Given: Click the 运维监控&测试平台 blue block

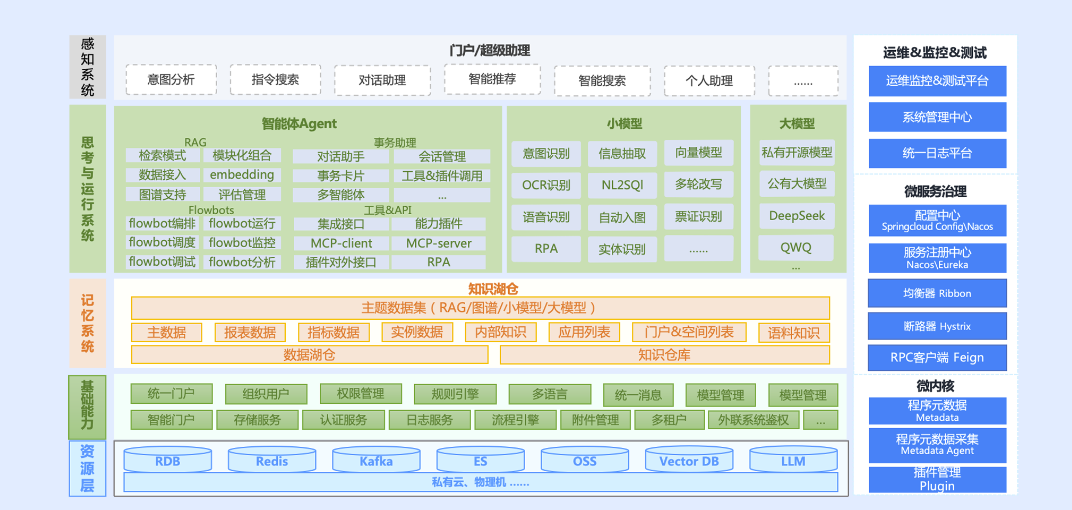Looking at the screenshot, I should point(937,81).
